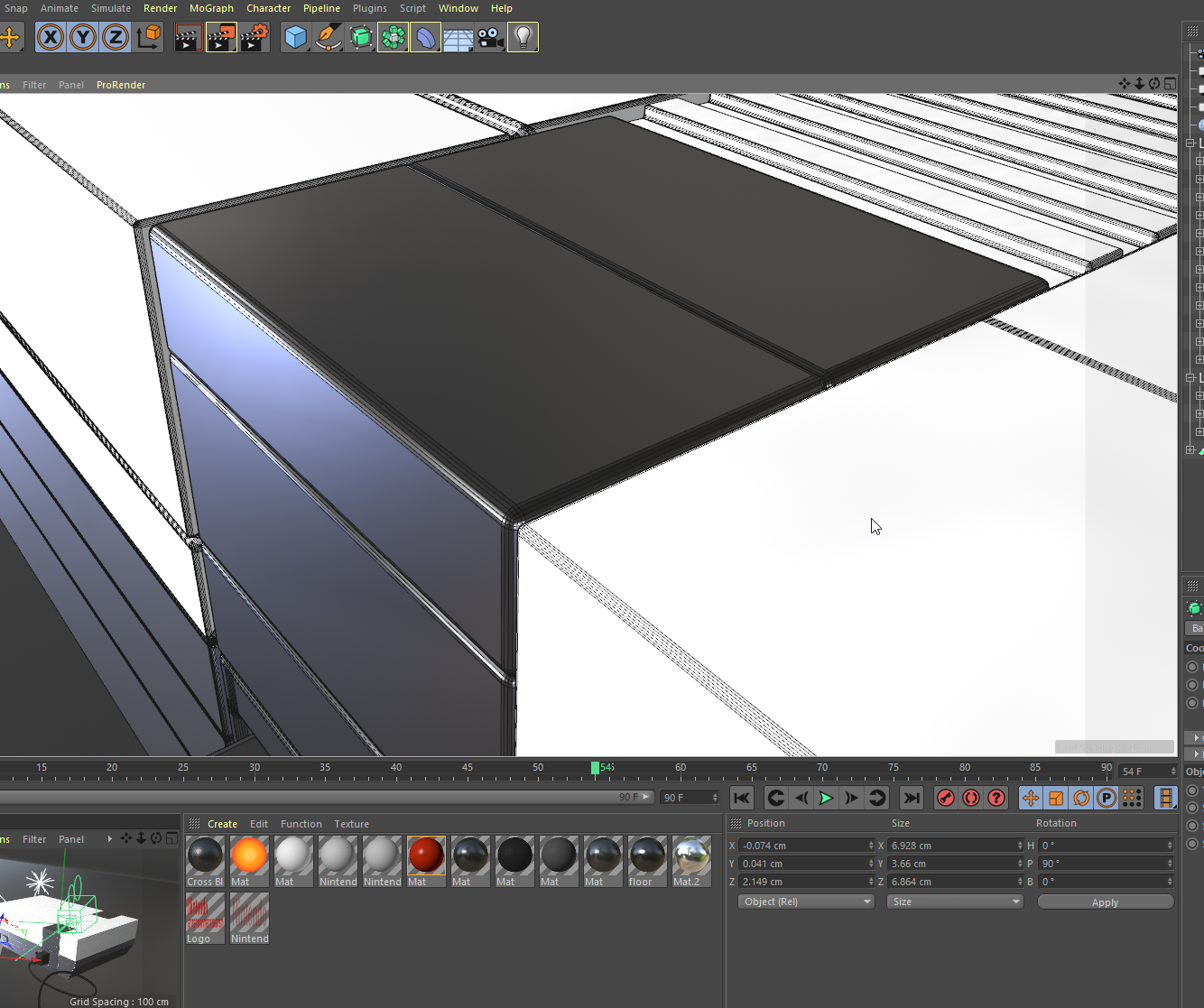The width and height of the screenshot is (1204, 1008).
Task: Click the Floor environment icon
Action: [x=458, y=37]
